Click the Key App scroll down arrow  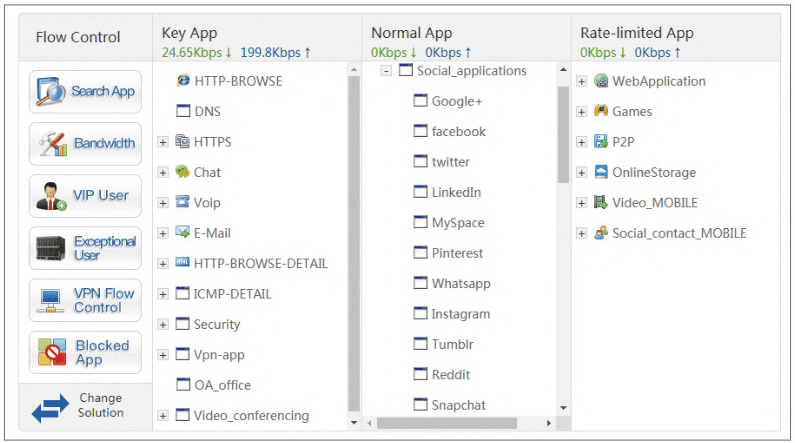(x=354, y=423)
